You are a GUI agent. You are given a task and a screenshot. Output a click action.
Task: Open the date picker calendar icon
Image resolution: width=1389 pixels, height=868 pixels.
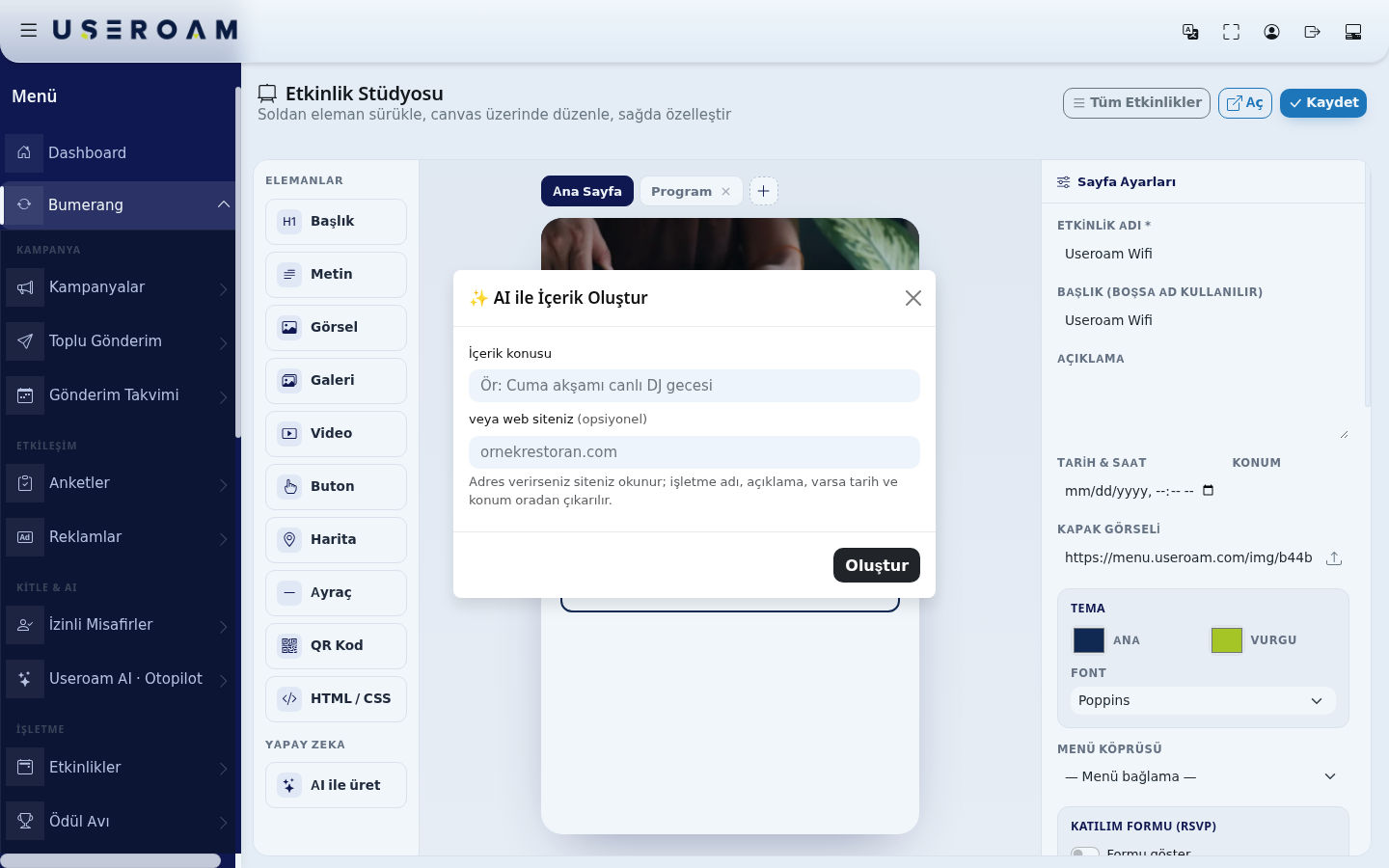point(1209,491)
